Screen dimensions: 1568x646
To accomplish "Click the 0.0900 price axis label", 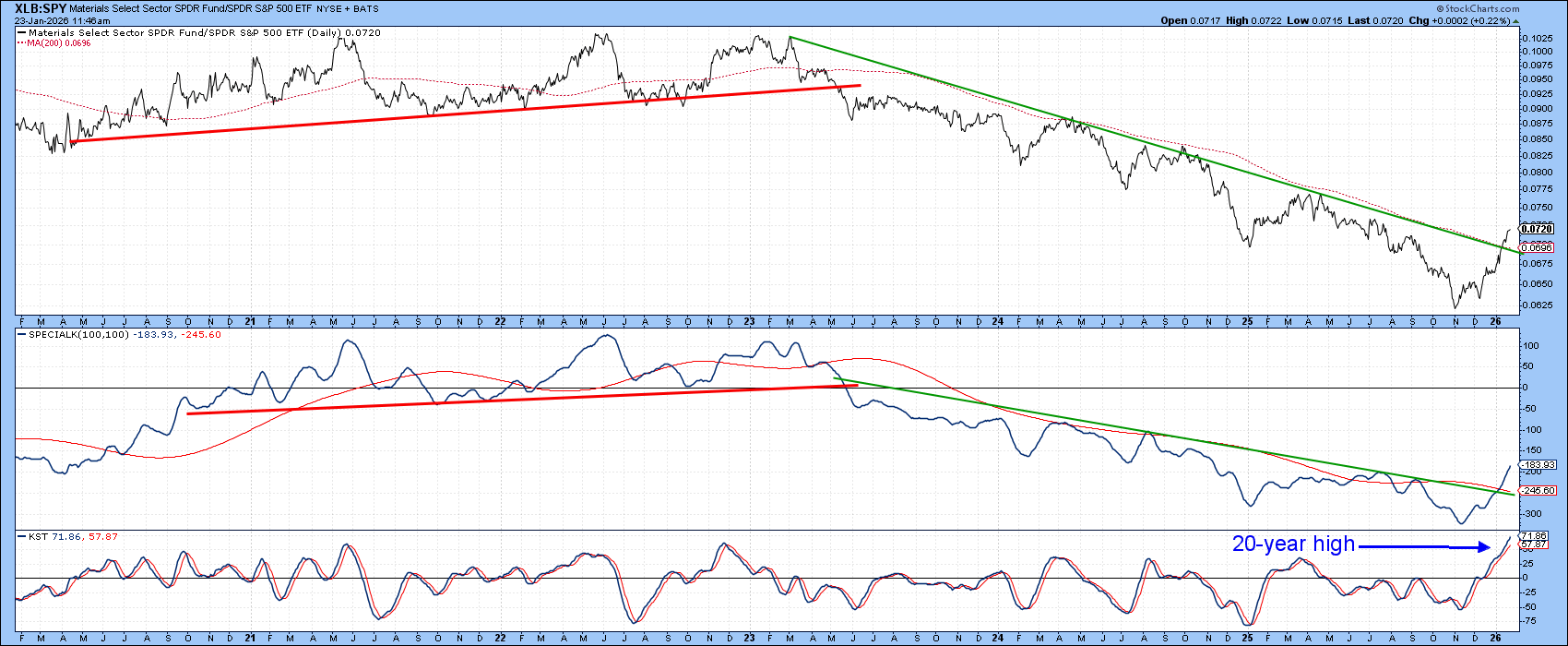I will pyautogui.click(x=1537, y=108).
